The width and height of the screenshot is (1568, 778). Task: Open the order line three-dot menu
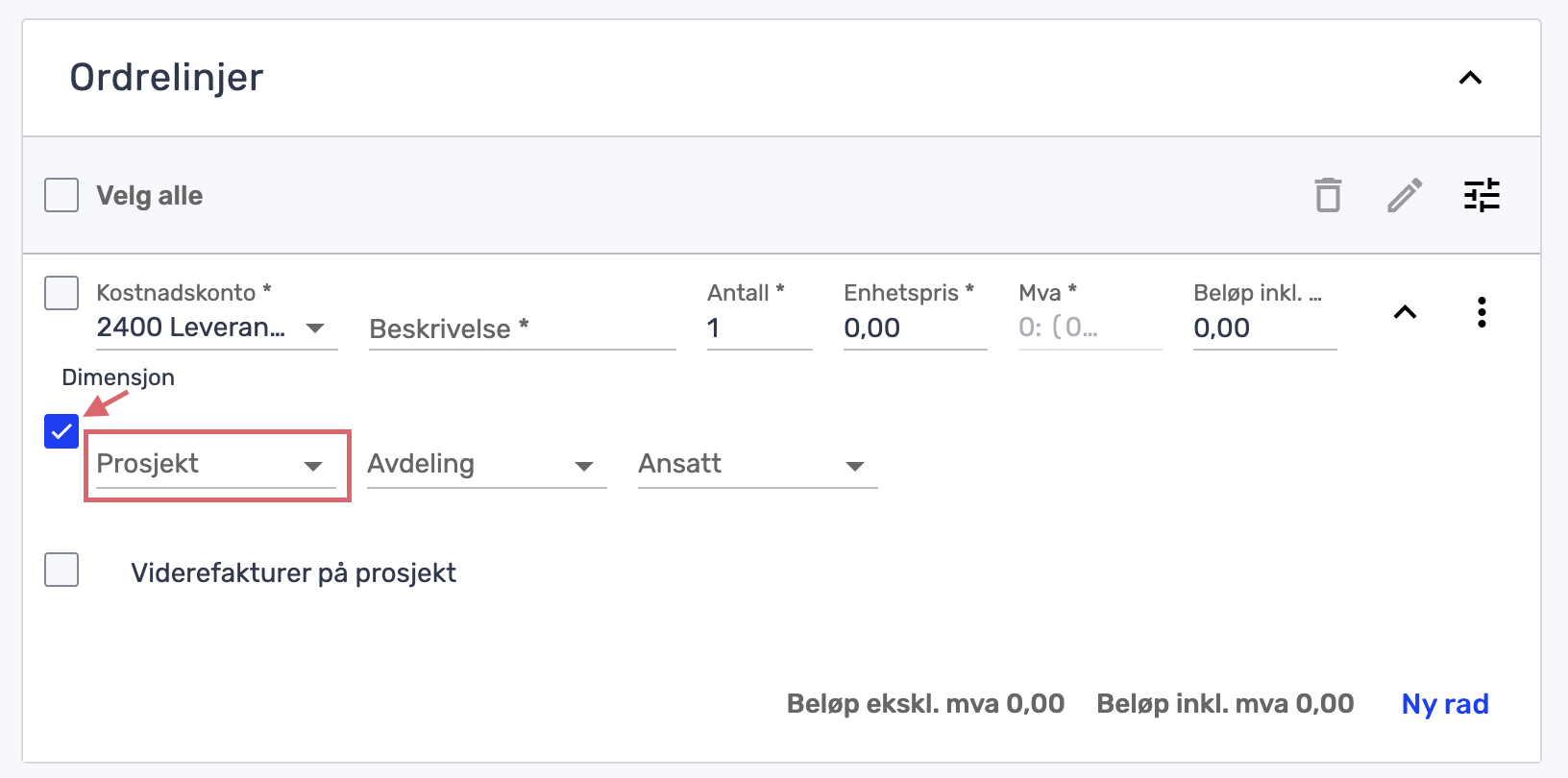[1482, 312]
